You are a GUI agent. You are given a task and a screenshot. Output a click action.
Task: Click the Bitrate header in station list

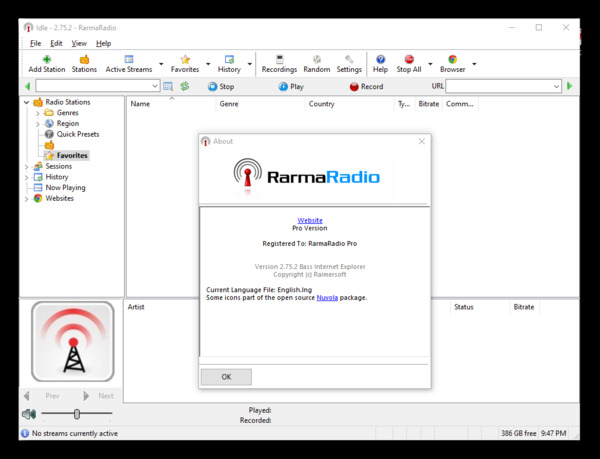pyautogui.click(x=429, y=104)
